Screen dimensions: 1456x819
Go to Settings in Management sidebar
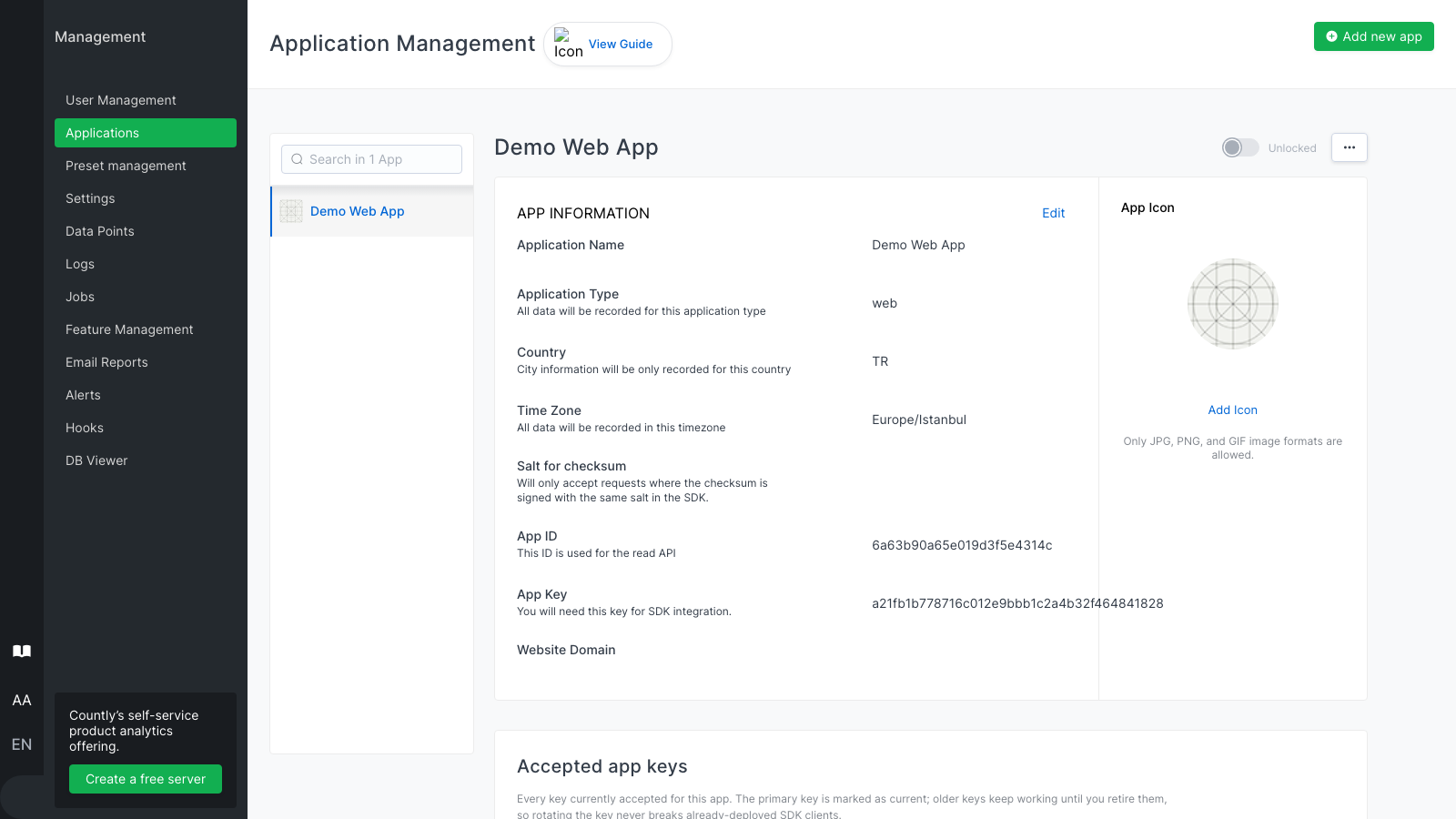pyautogui.click(x=146, y=198)
